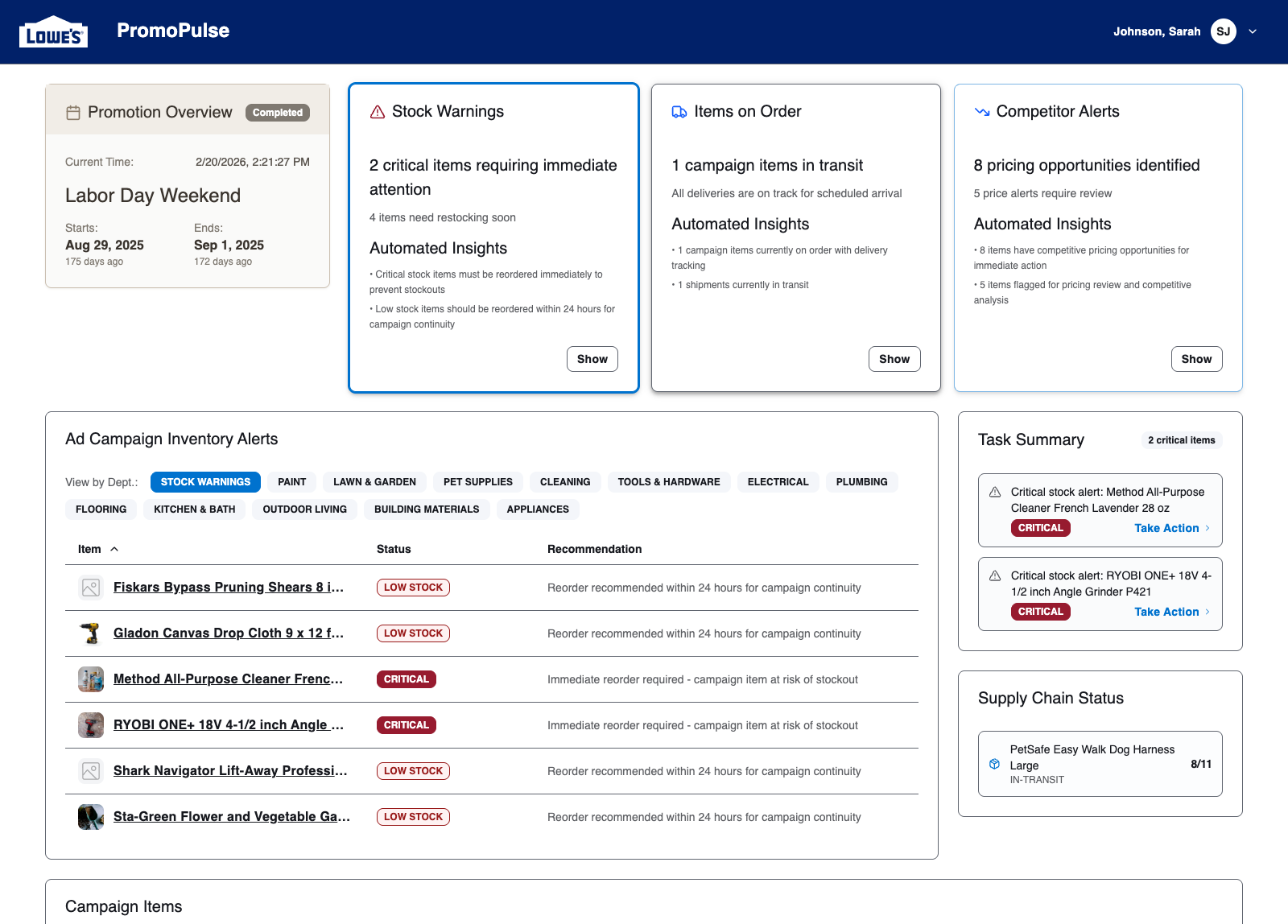1288x924 pixels.
Task: Click the RYOBI drill product thumbnail
Action: [x=90, y=724]
